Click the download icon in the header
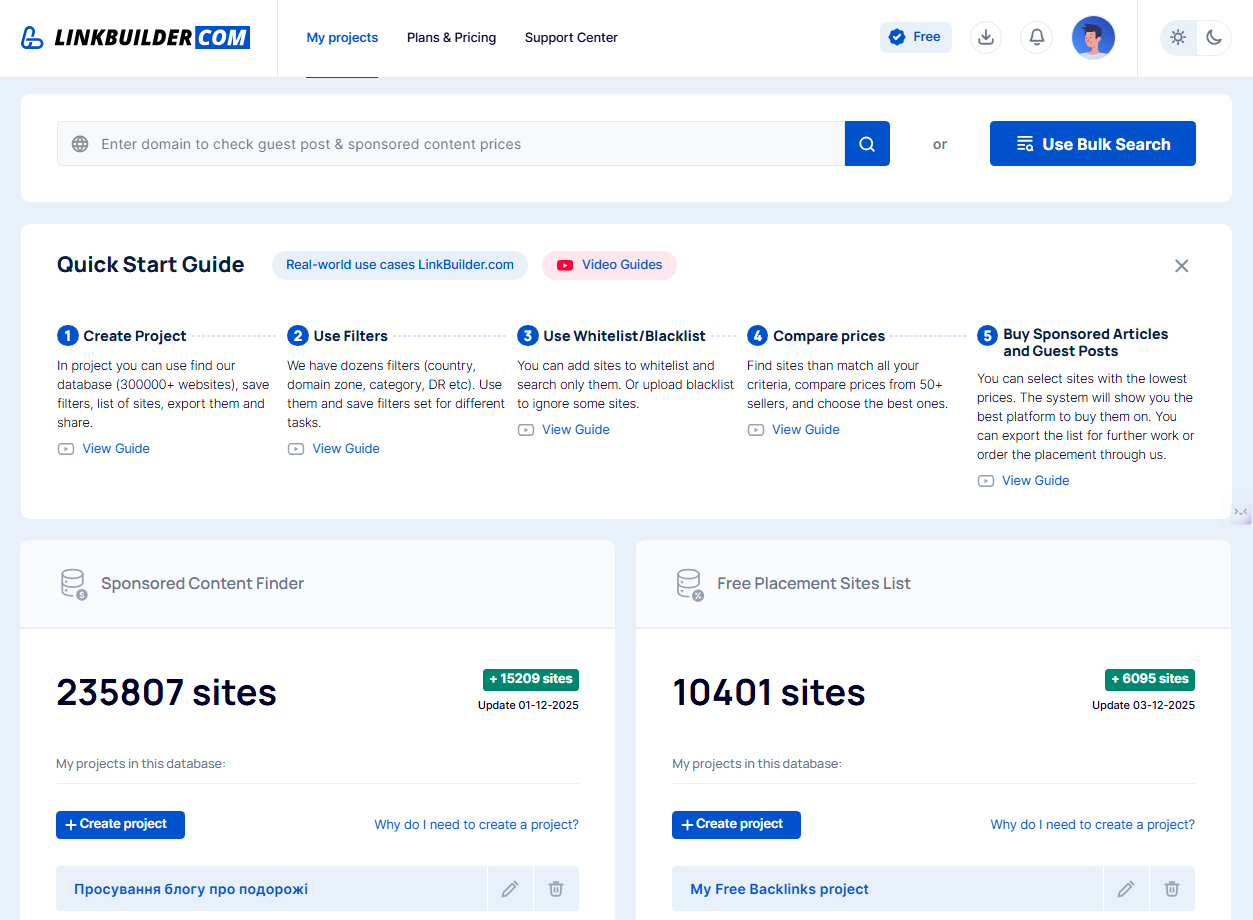The height and width of the screenshot is (920, 1253). click(x=986, y=37)
